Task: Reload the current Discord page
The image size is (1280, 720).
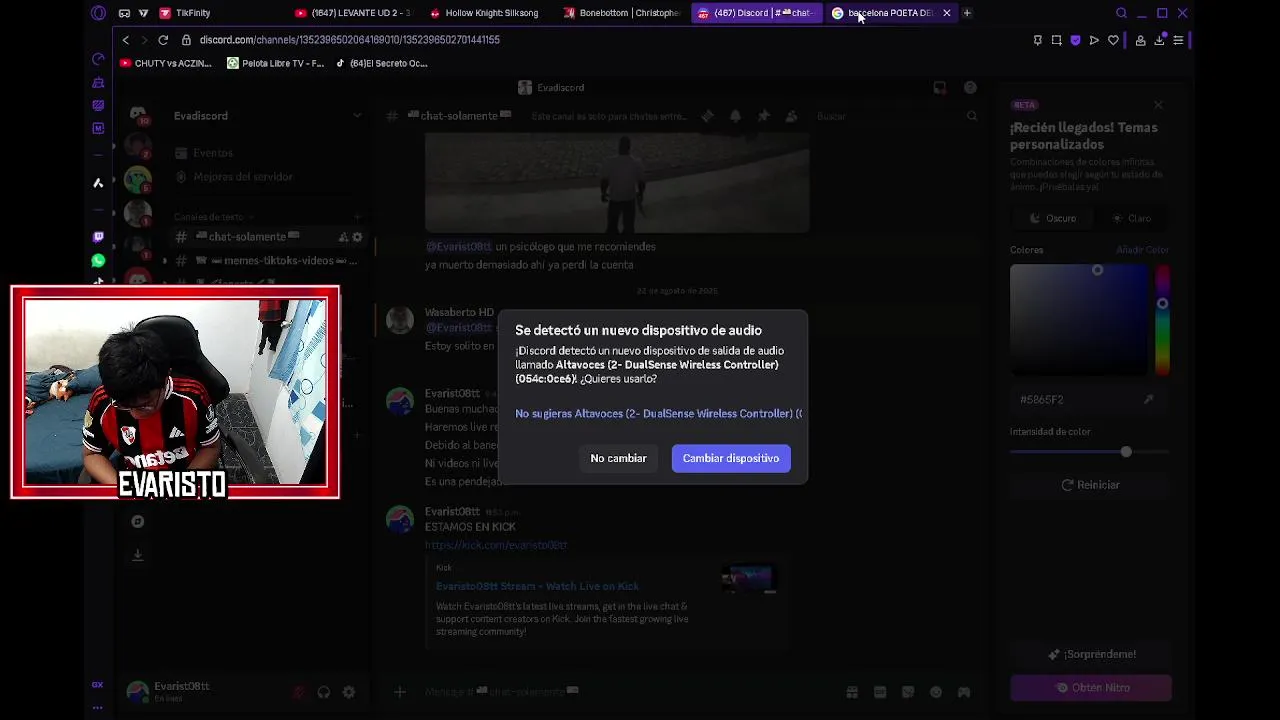Action: point(162,40)
